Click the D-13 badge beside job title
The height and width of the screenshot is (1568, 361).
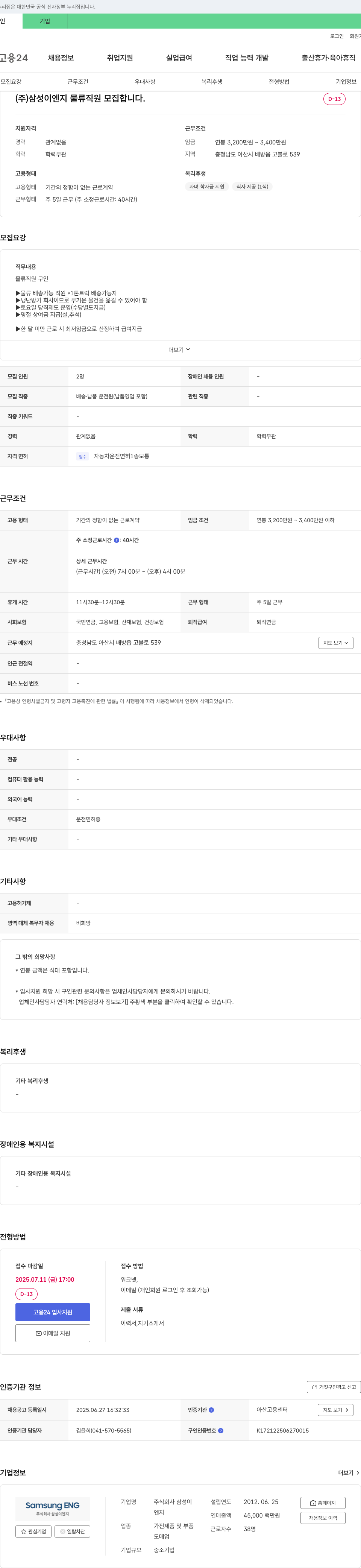(334, 99)
